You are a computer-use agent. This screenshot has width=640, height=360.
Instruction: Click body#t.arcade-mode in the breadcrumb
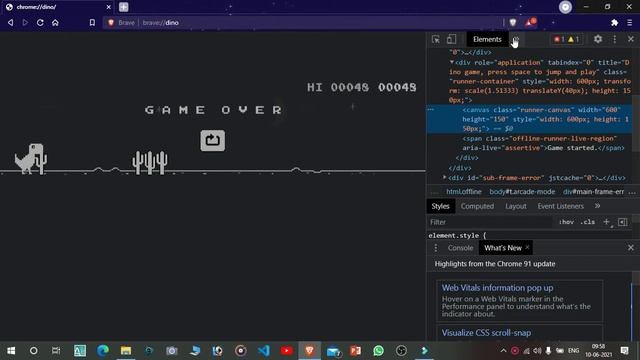[522, 191]
